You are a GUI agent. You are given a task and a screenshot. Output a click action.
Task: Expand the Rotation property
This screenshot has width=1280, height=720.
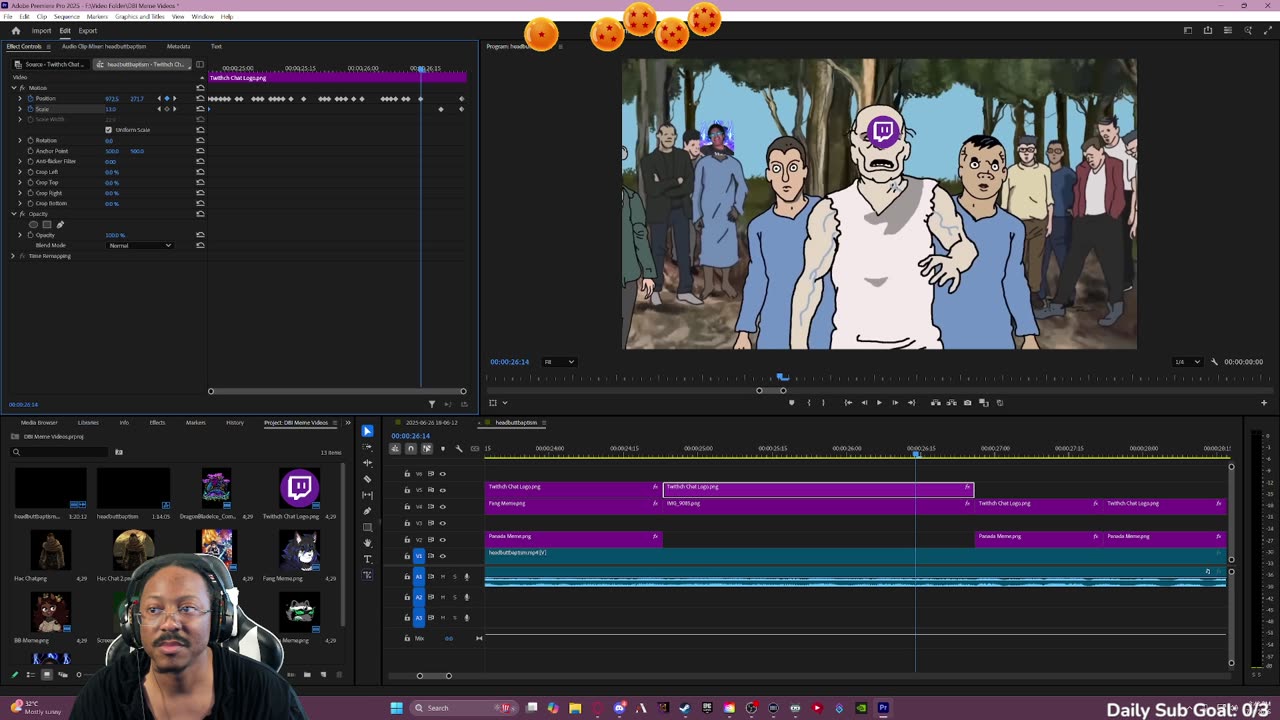pos(20,140)
